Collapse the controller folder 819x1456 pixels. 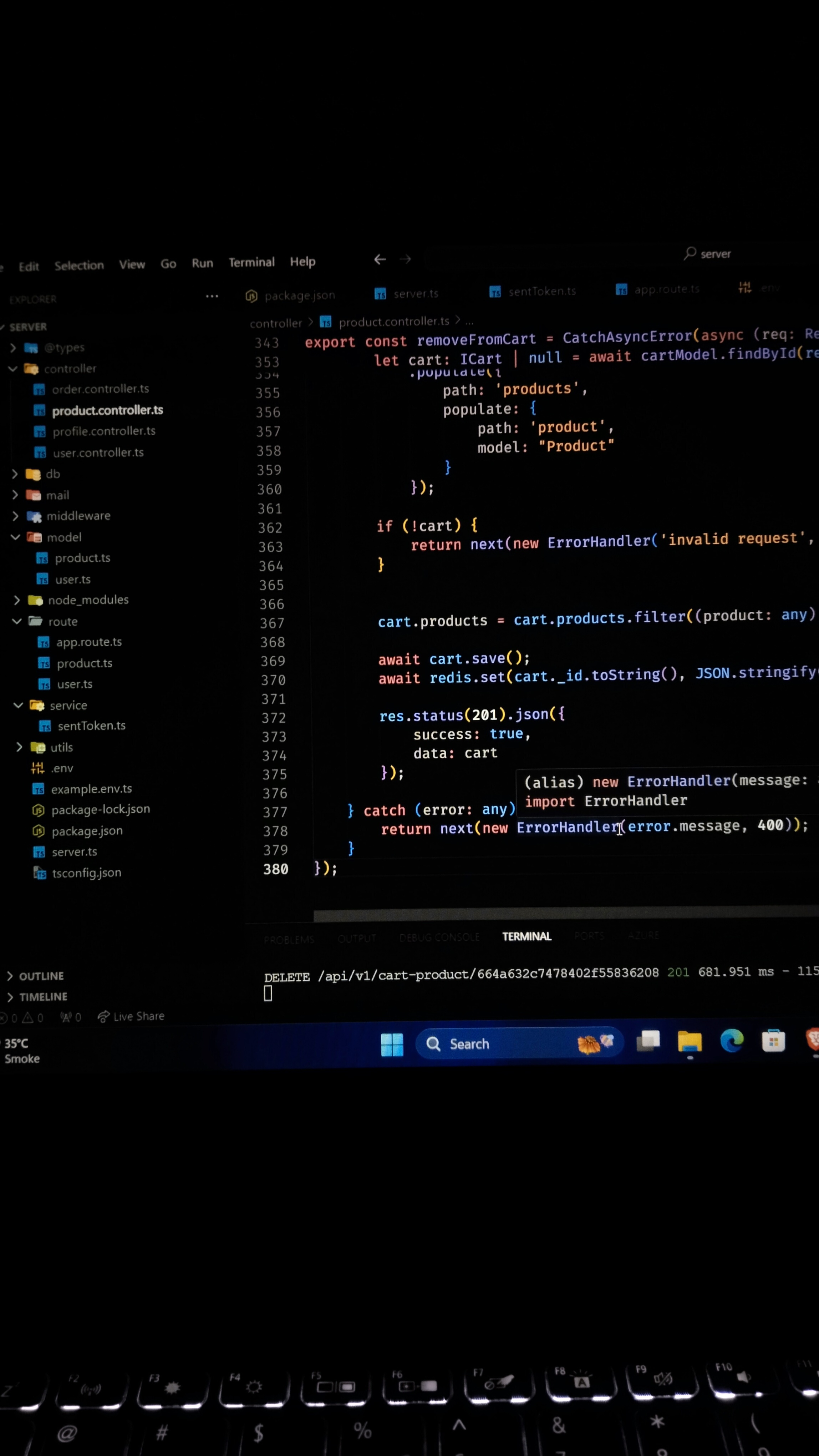coord(70,369)
